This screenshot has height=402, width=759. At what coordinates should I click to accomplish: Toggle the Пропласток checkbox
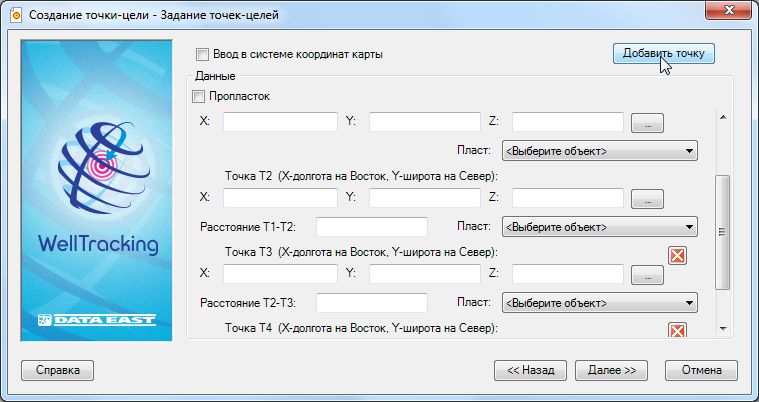coord(197,97)
